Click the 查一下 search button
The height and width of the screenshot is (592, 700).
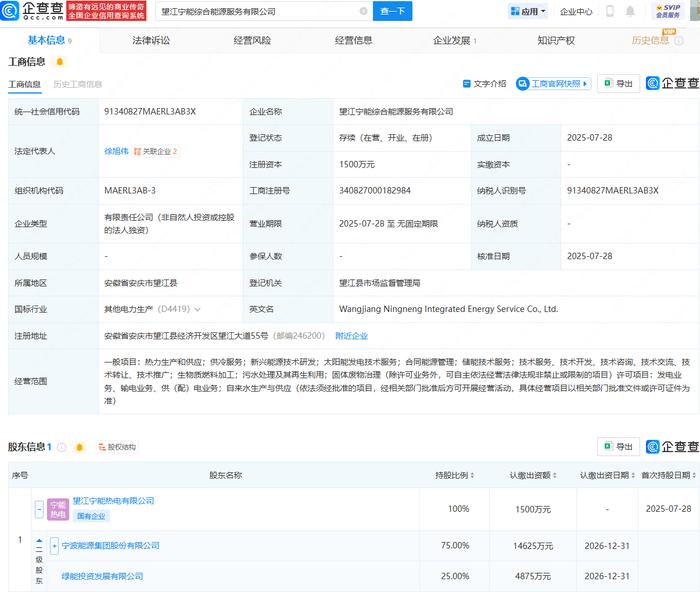(392, 11)
